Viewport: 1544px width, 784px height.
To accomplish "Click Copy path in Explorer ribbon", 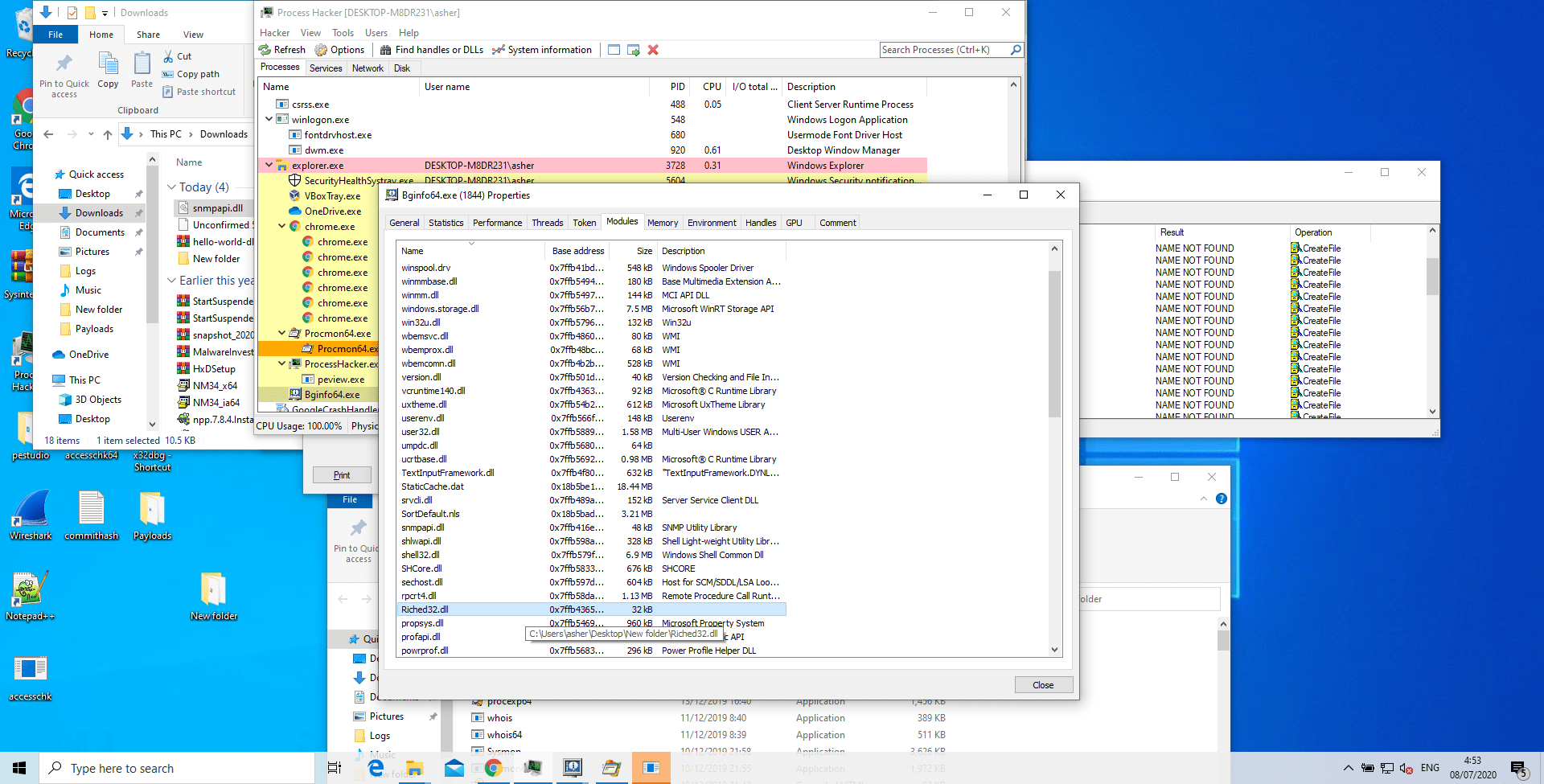I will tap(191, 74).
